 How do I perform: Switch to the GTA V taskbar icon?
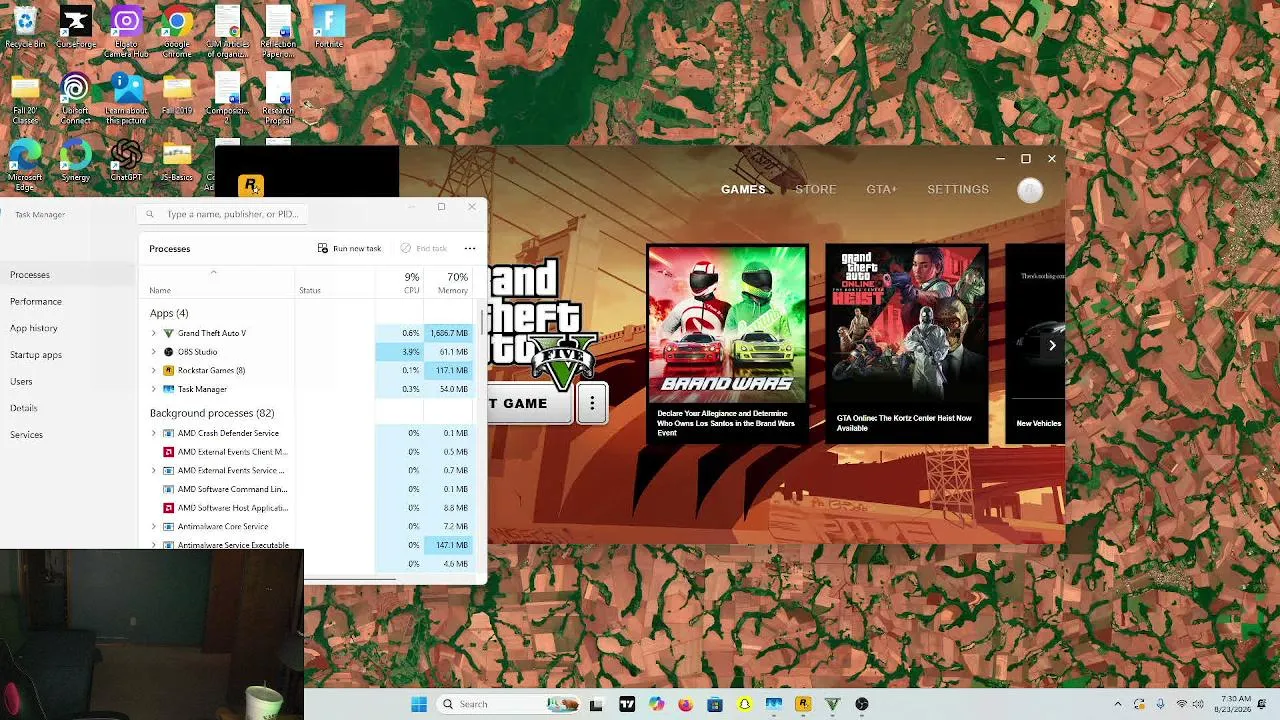(x=832, y=704)
